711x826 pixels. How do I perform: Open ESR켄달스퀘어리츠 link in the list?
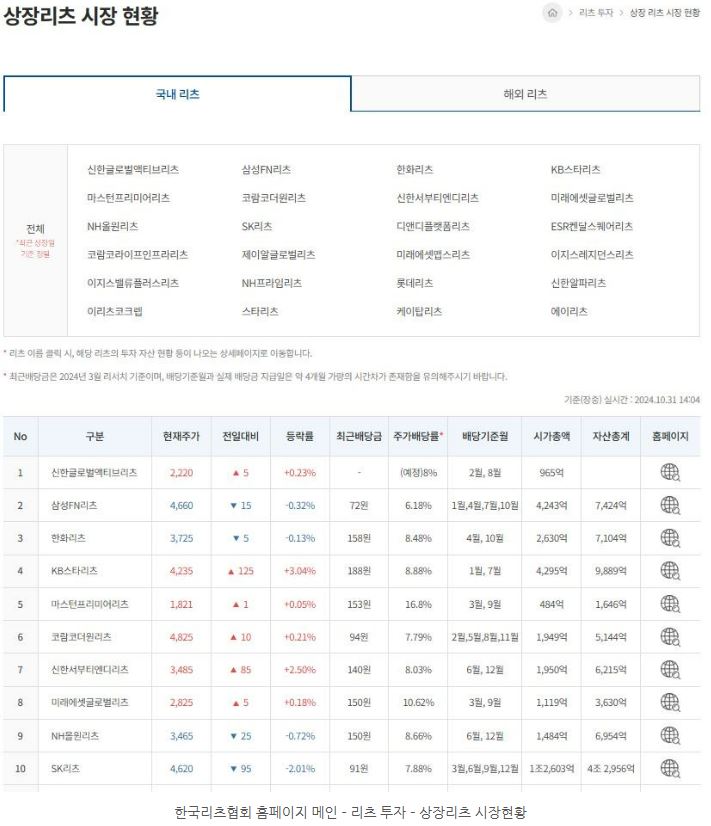click(591, 227)
